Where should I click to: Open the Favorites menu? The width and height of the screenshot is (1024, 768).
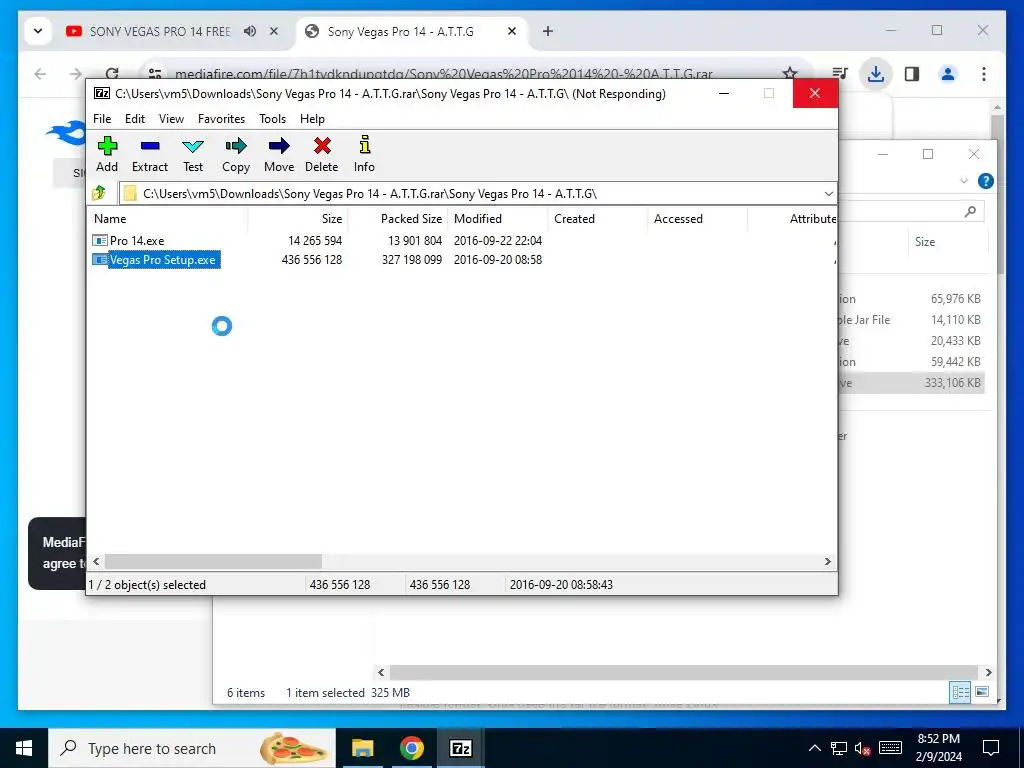pyautogui.click(x=221, y=119)
